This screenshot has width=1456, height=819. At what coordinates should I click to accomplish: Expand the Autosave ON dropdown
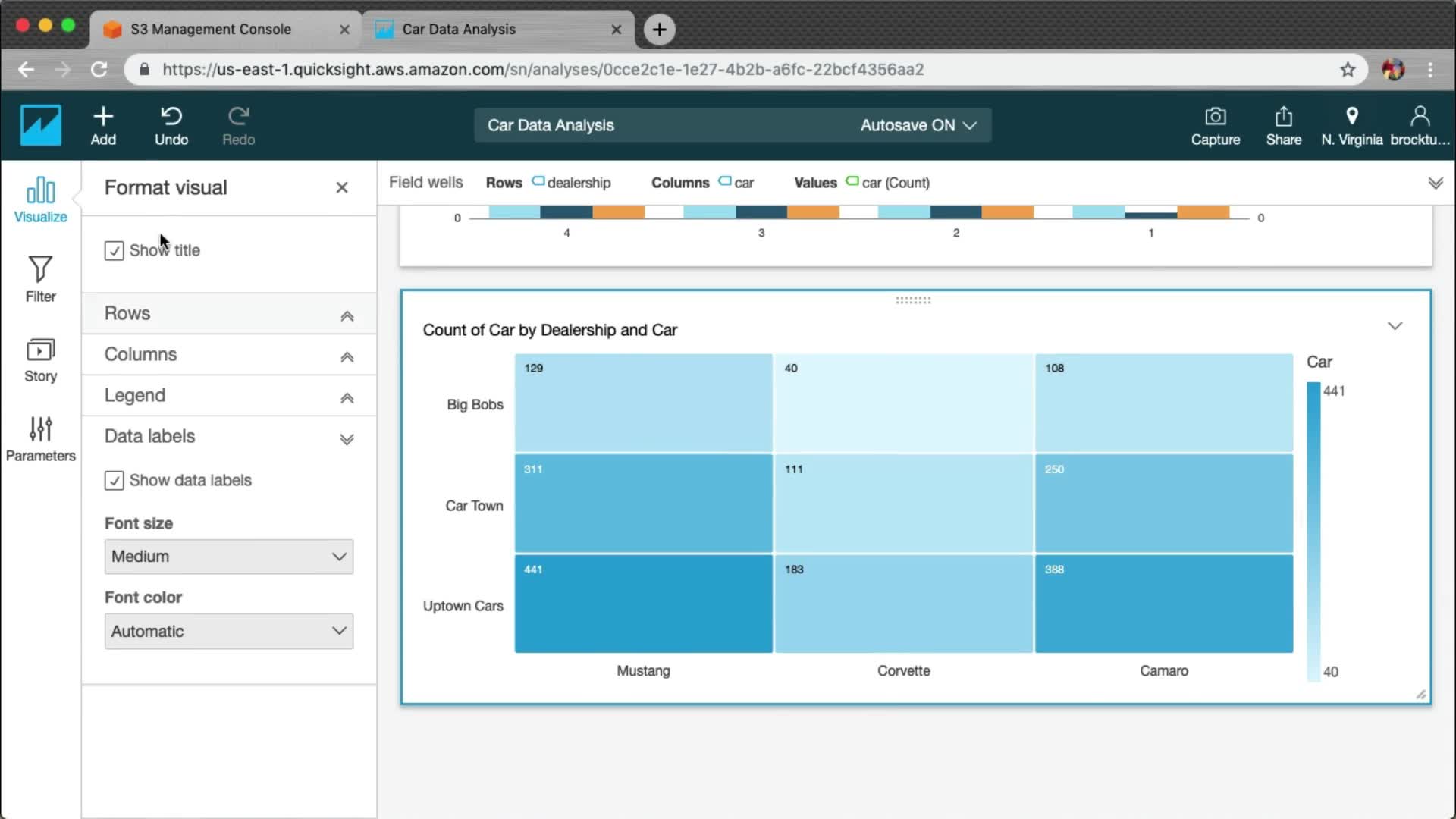(918, 125)
